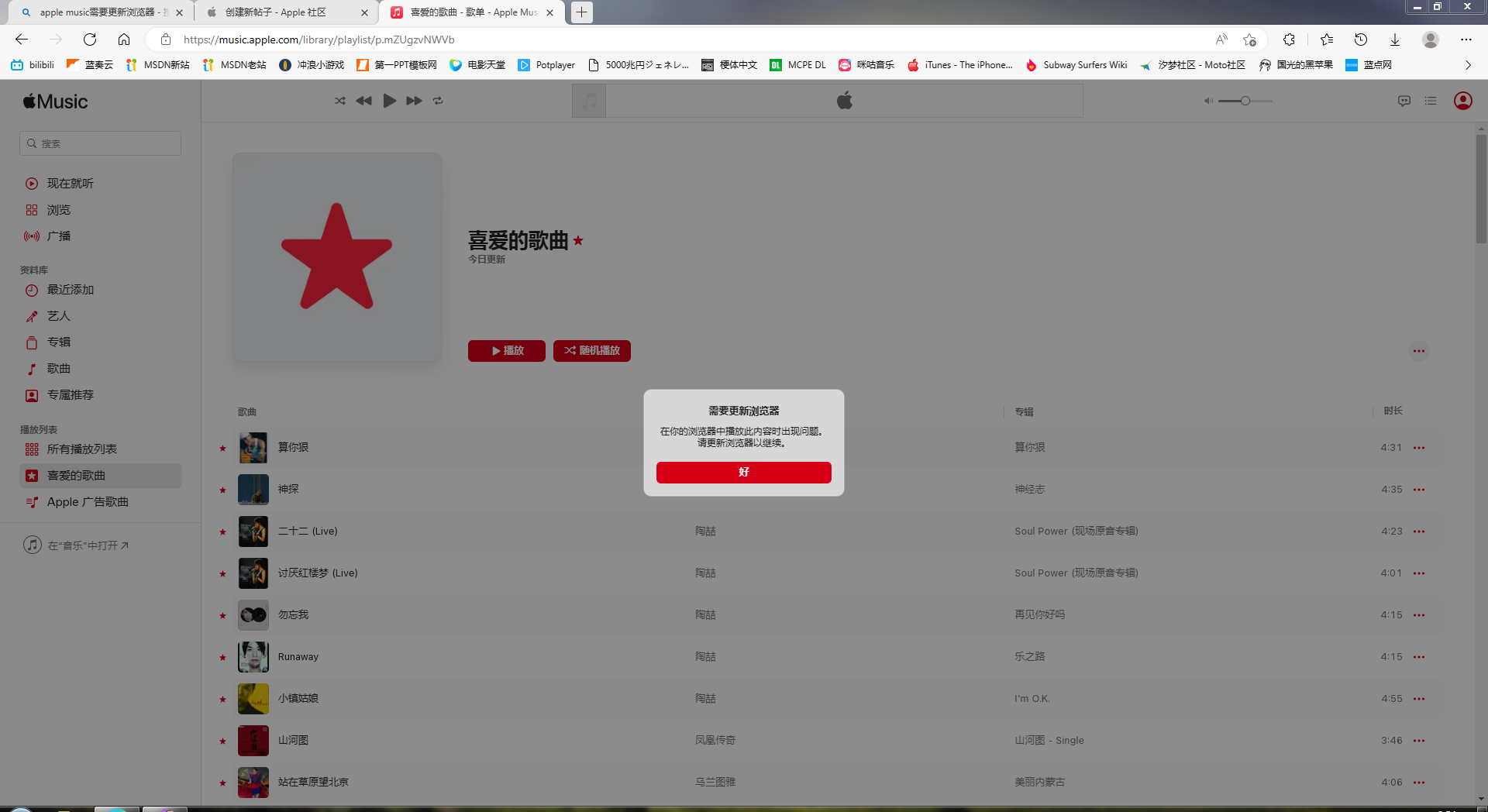Click the Apple Music logo
The width and height of the screenshot is (1488, 812).
55,101
